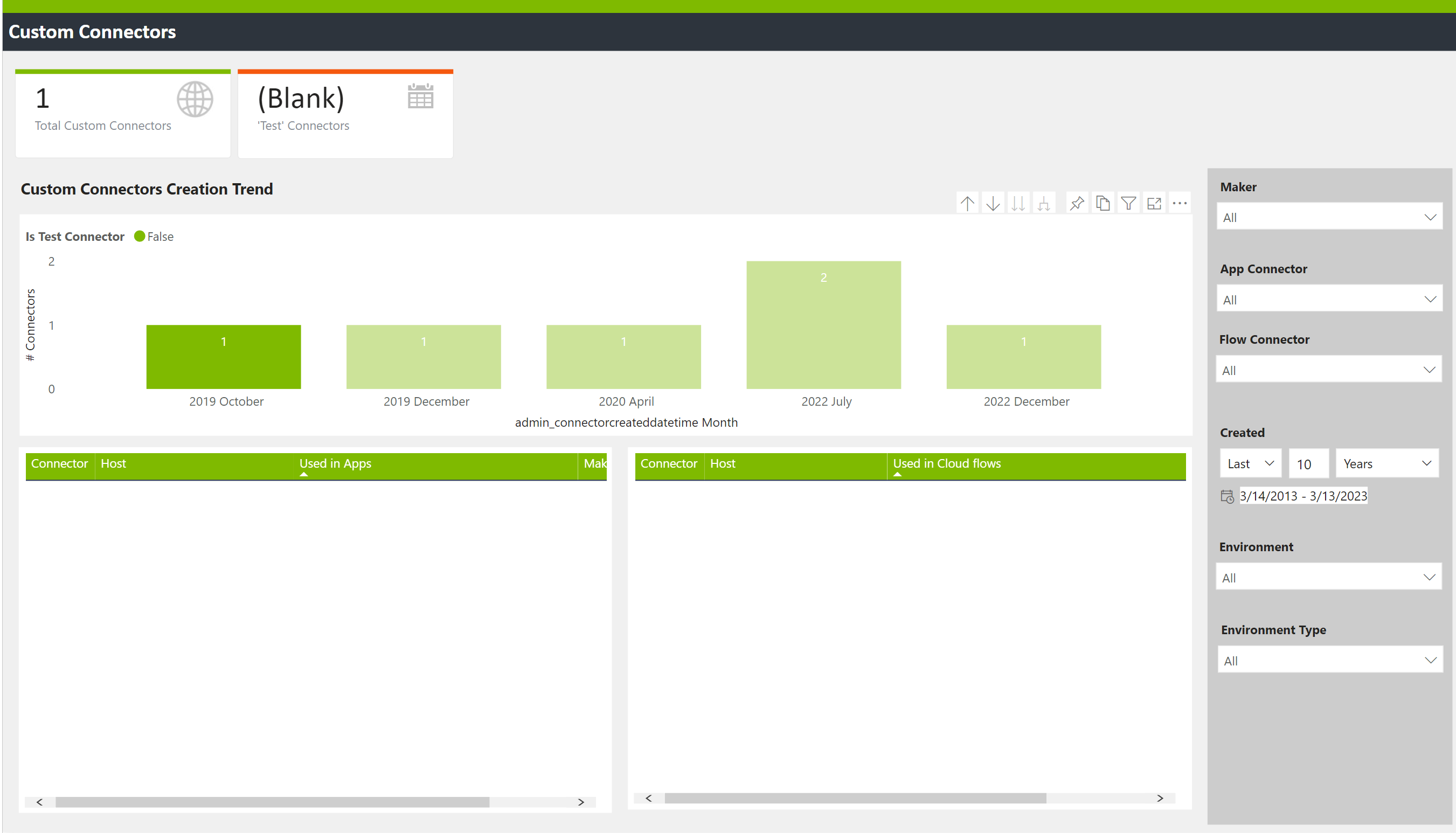Go to next level in hierarchy icon

1018,204
